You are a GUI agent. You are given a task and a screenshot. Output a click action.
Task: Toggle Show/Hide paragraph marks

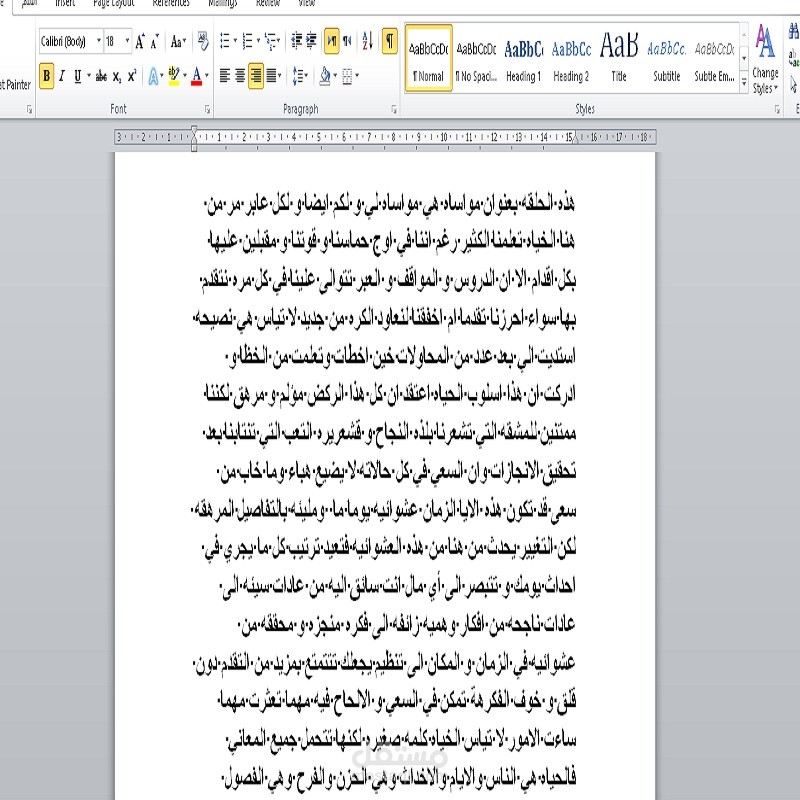coord(390,40)
